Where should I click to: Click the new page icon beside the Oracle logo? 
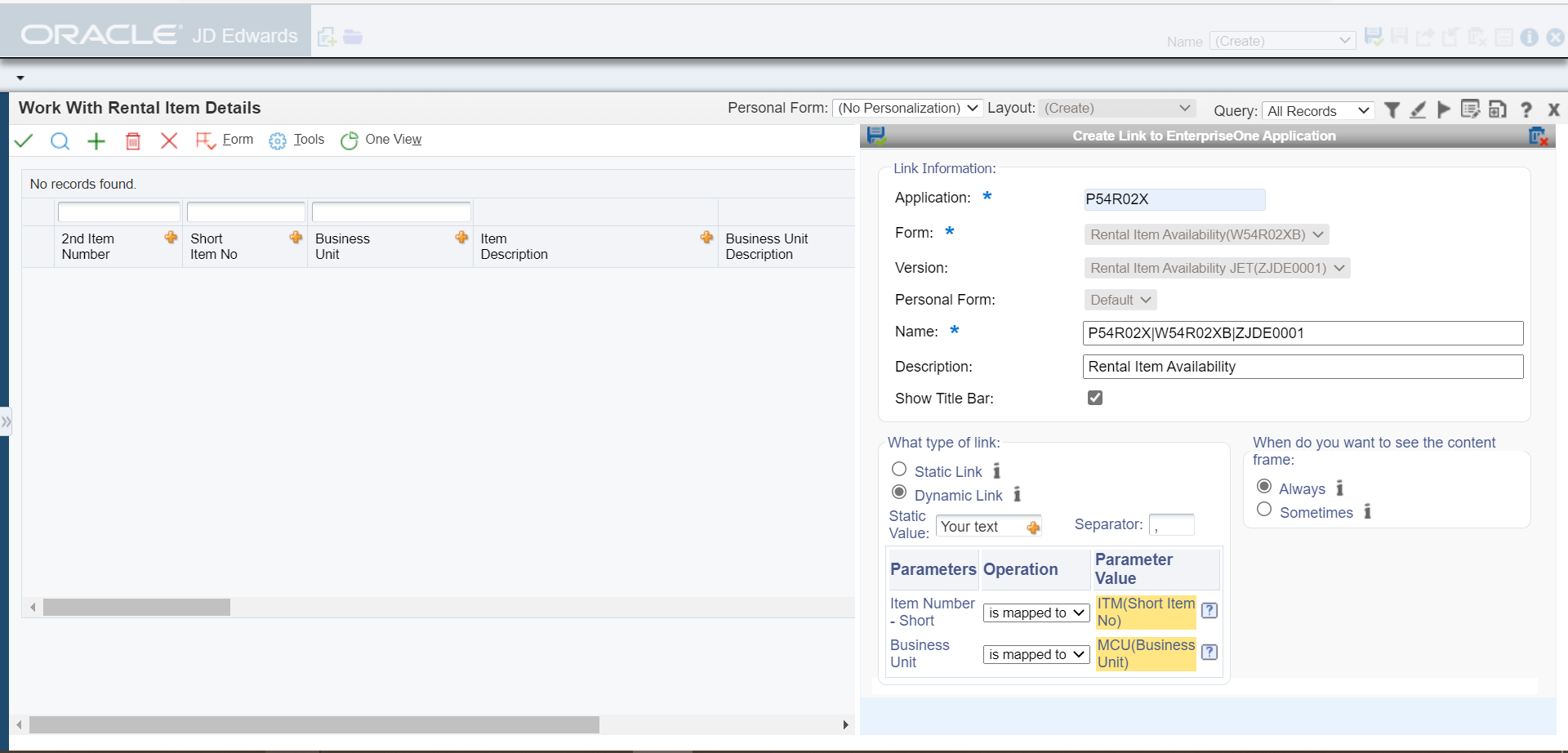[327, 37]
